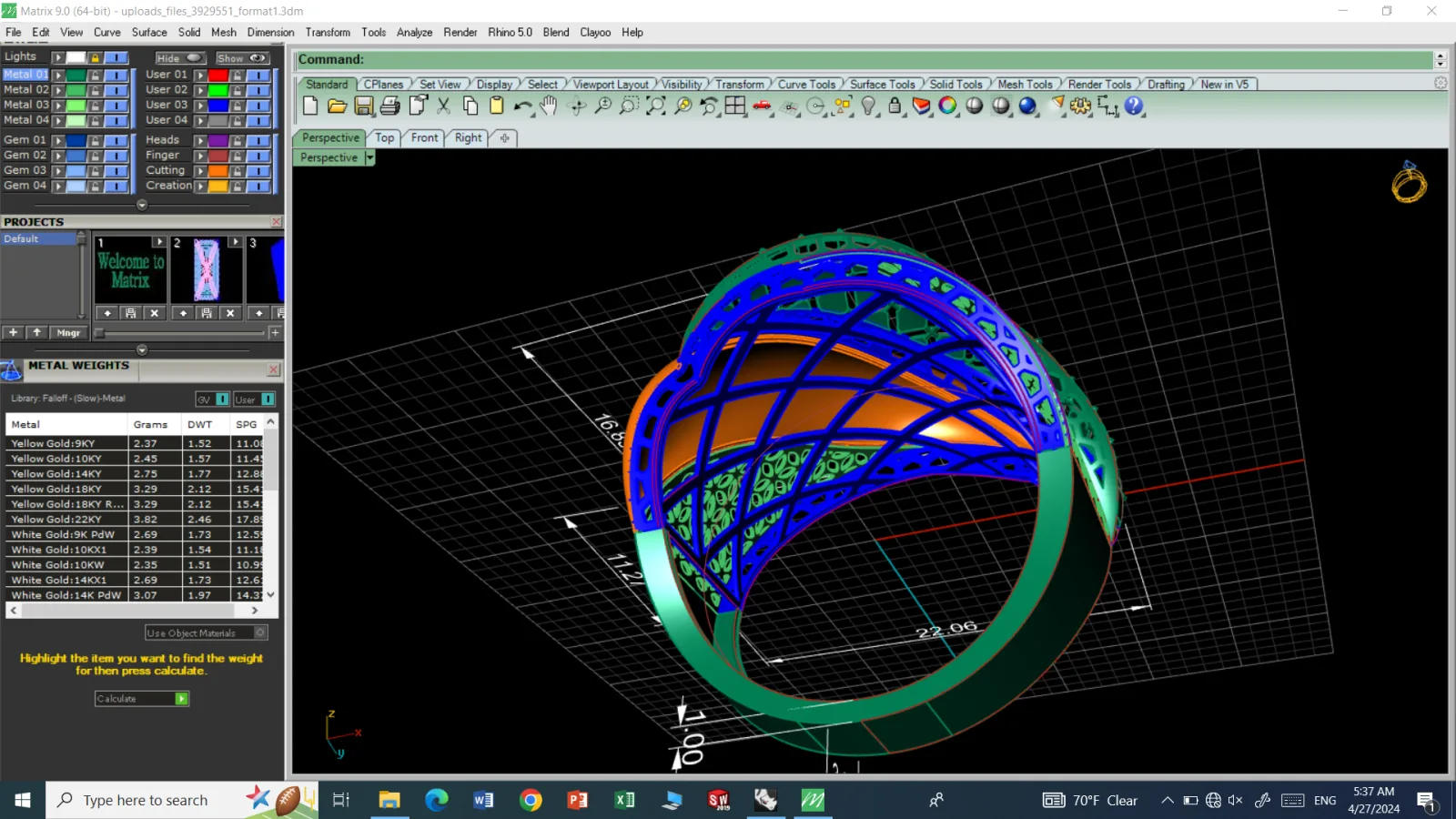
Task: Click the Zoom Extents icon
Action: tap(656, 106)
